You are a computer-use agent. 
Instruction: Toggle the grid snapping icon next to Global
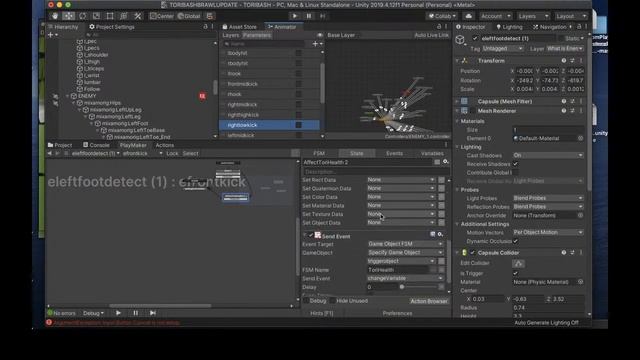coord(210,16)
